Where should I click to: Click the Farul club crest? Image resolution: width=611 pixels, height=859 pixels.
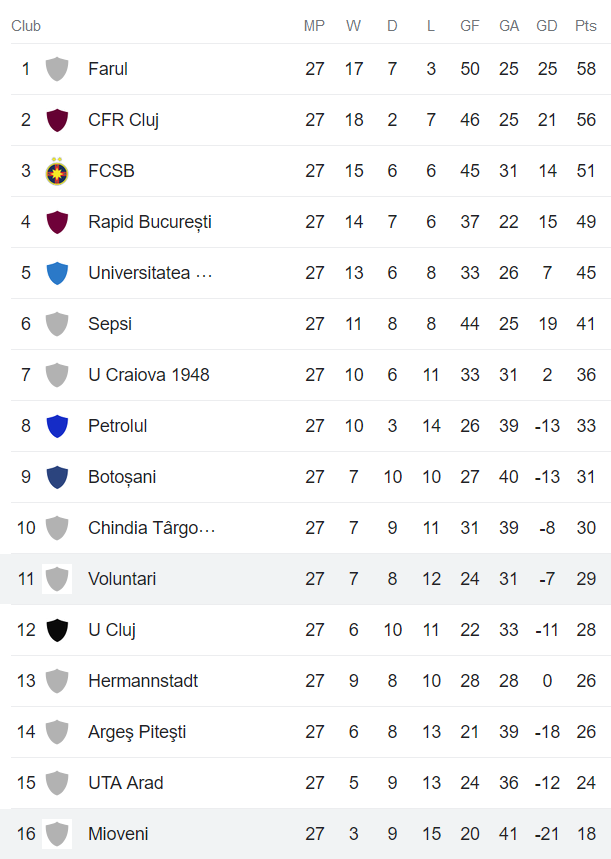tap(57, 69)
